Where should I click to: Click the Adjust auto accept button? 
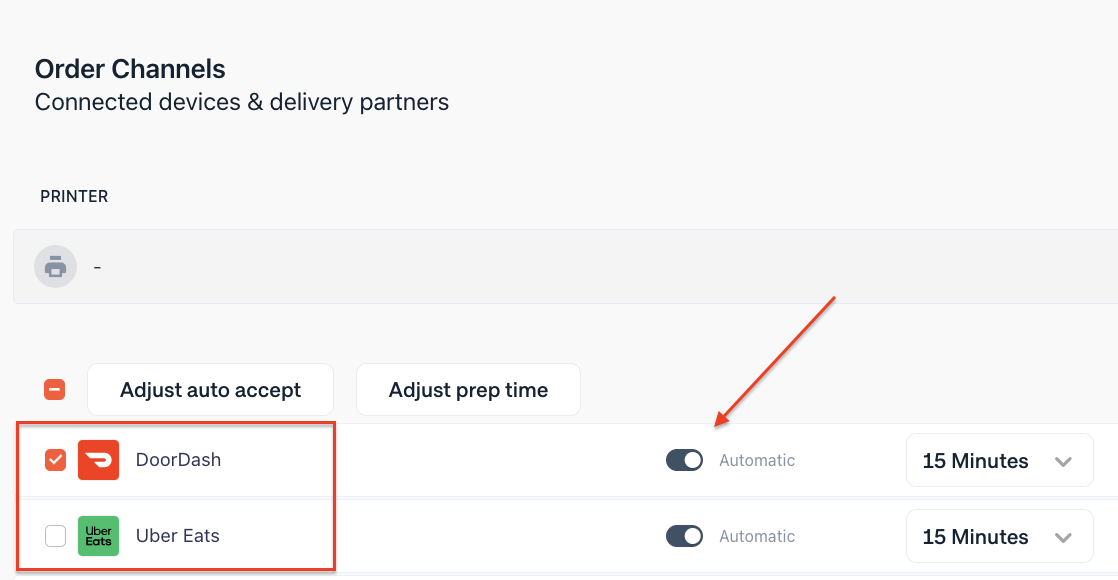[210, 389]
